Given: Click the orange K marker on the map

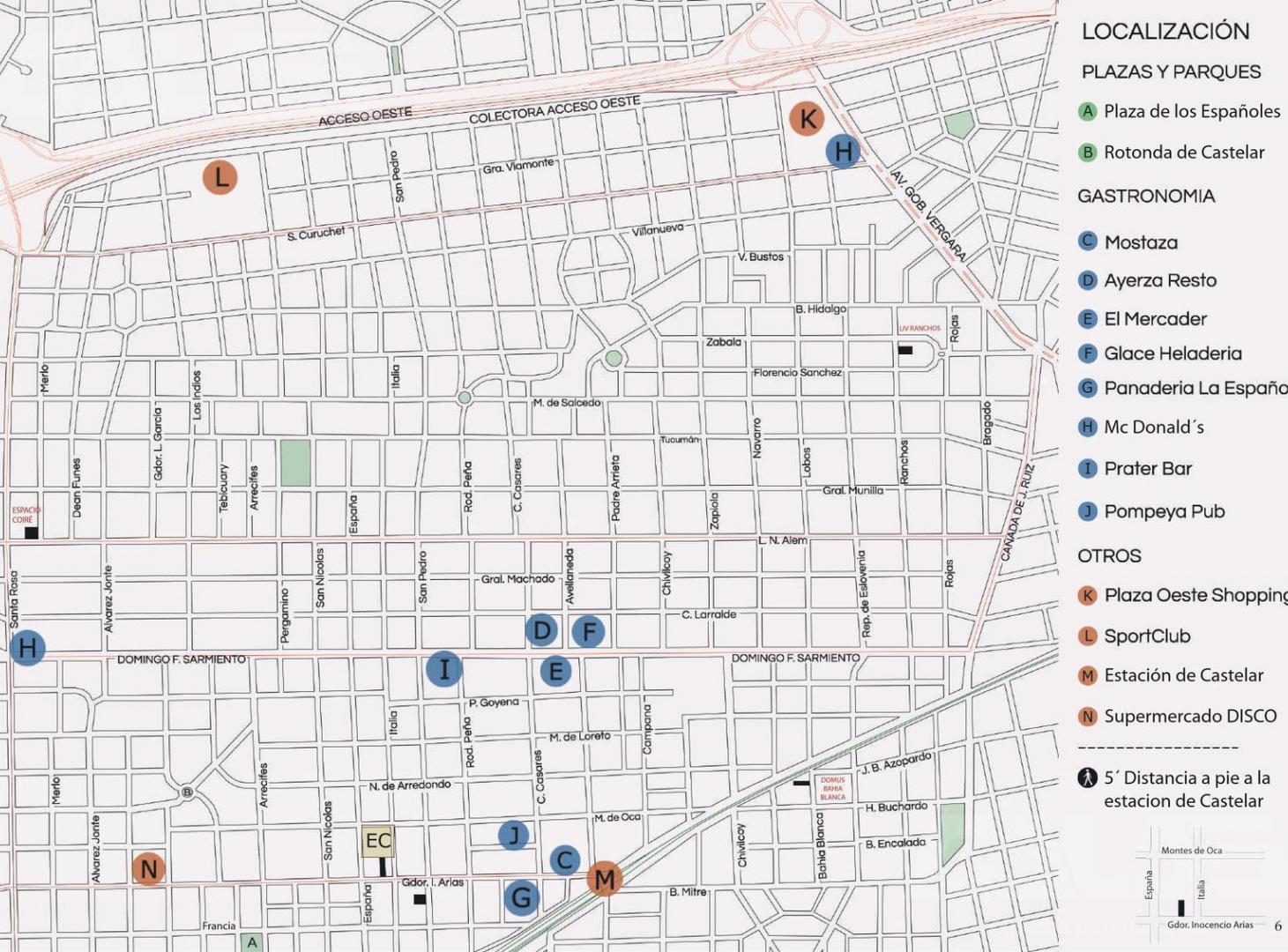Looking at the screenshot, I should coord(807,118).
